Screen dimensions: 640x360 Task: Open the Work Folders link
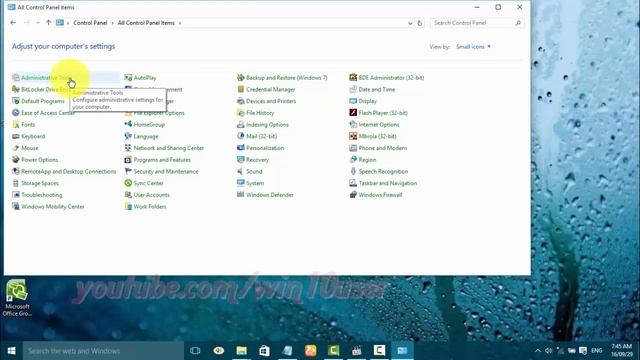pyautogui.click(x=150, y=207)
